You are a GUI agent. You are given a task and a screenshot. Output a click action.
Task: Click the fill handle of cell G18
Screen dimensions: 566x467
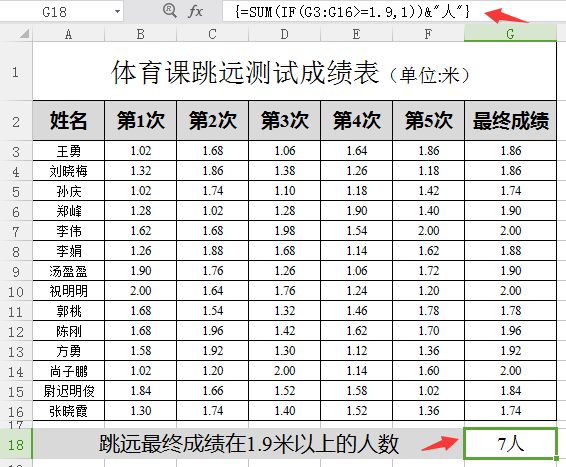coord(556,459)
